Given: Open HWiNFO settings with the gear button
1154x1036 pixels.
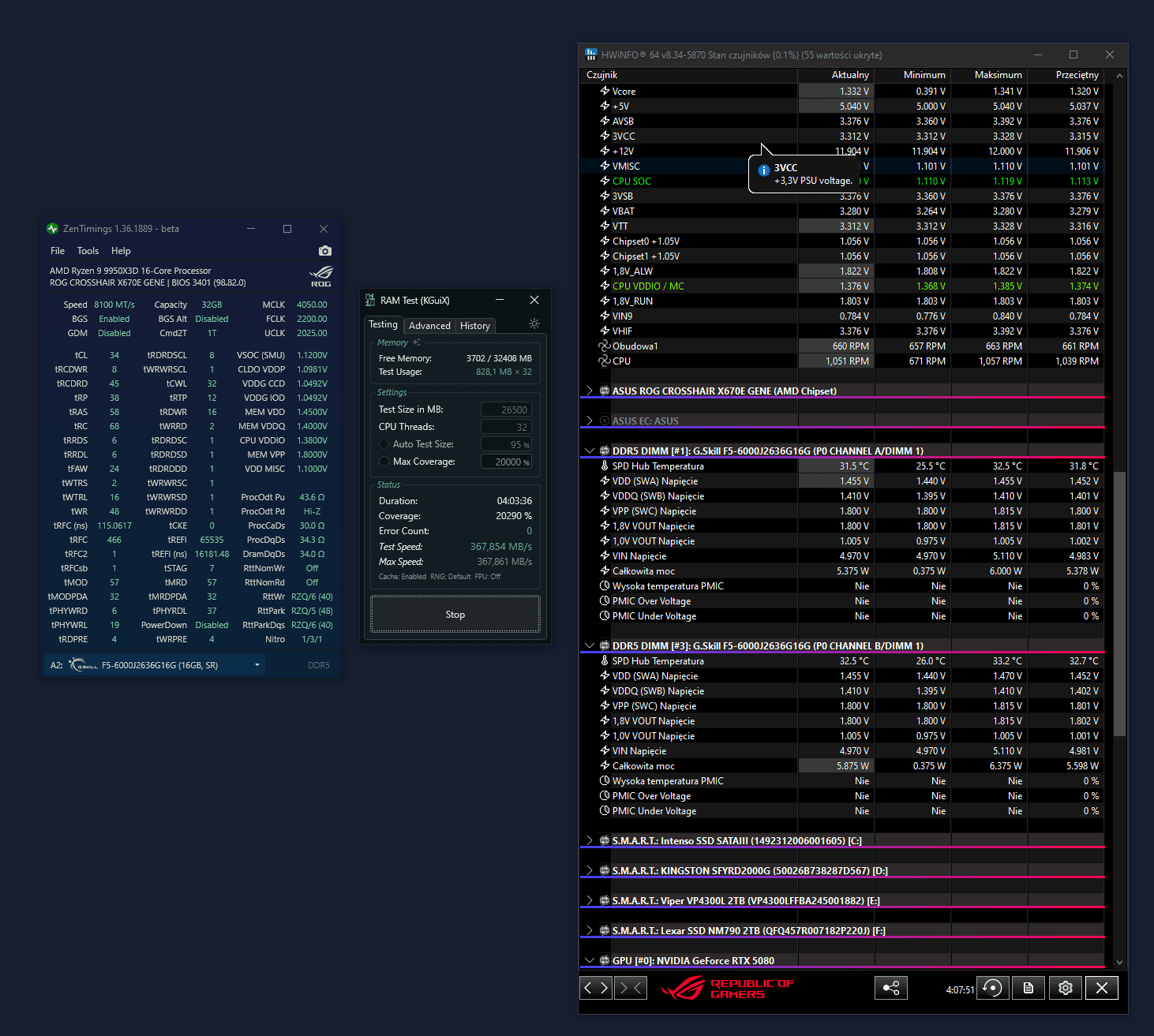Looking at the screenshot, I should [1066, 988].
